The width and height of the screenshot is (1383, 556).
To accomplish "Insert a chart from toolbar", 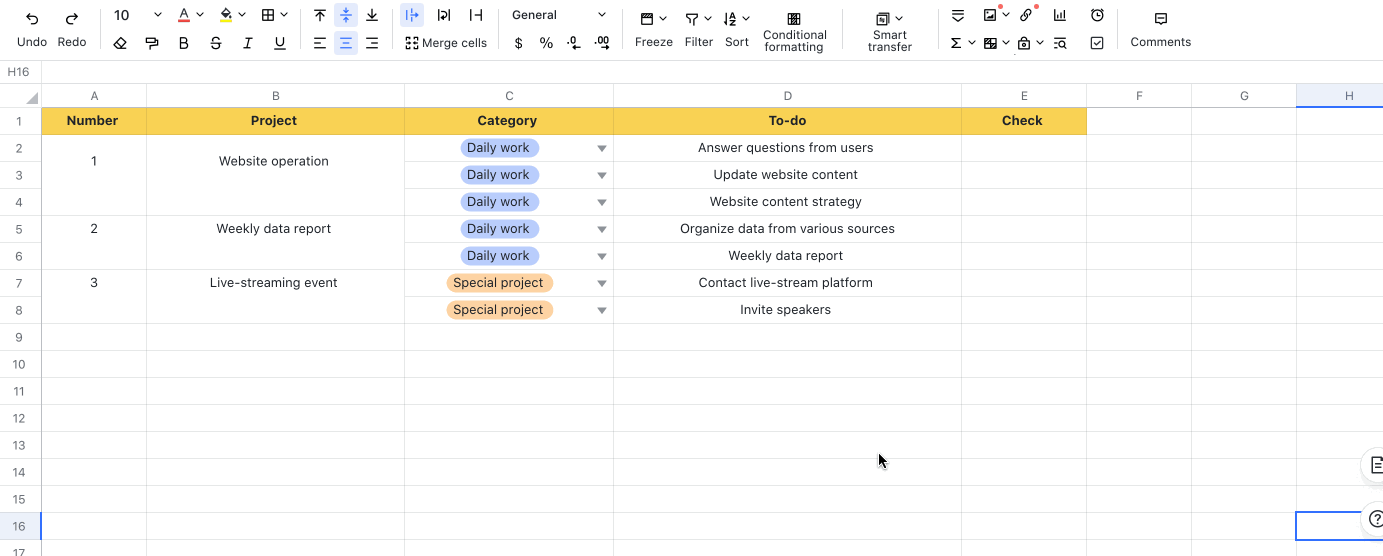I will pos(1060,15).
